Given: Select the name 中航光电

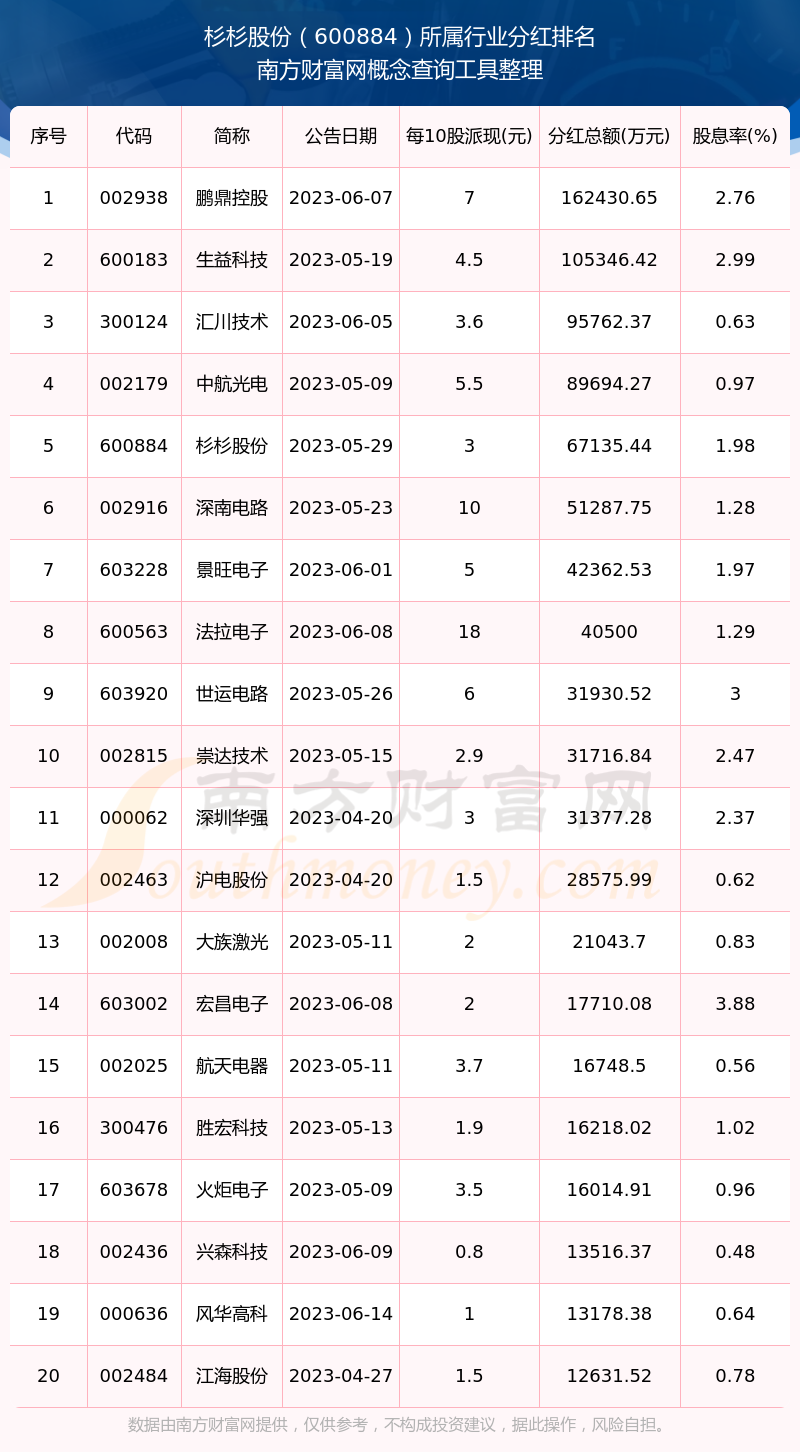Looking at the screenshot, I should pos(232,384).
